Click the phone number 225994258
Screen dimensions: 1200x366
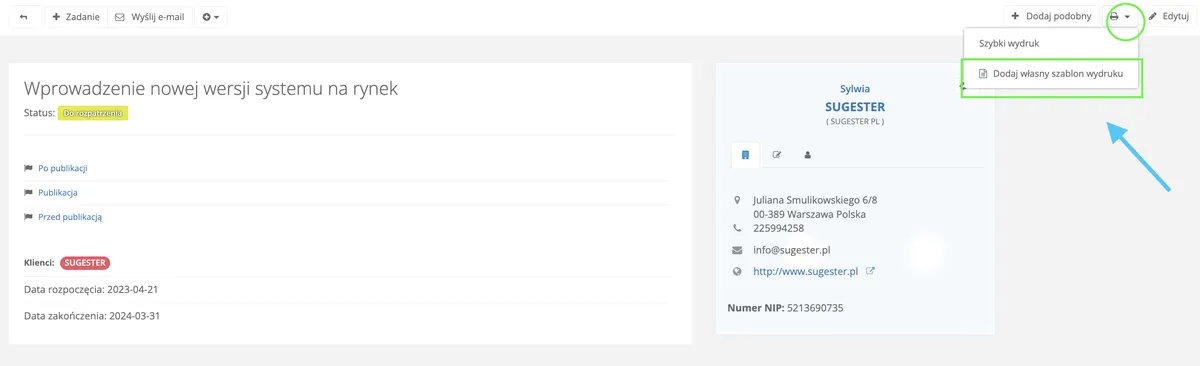(x=779, y=228)
